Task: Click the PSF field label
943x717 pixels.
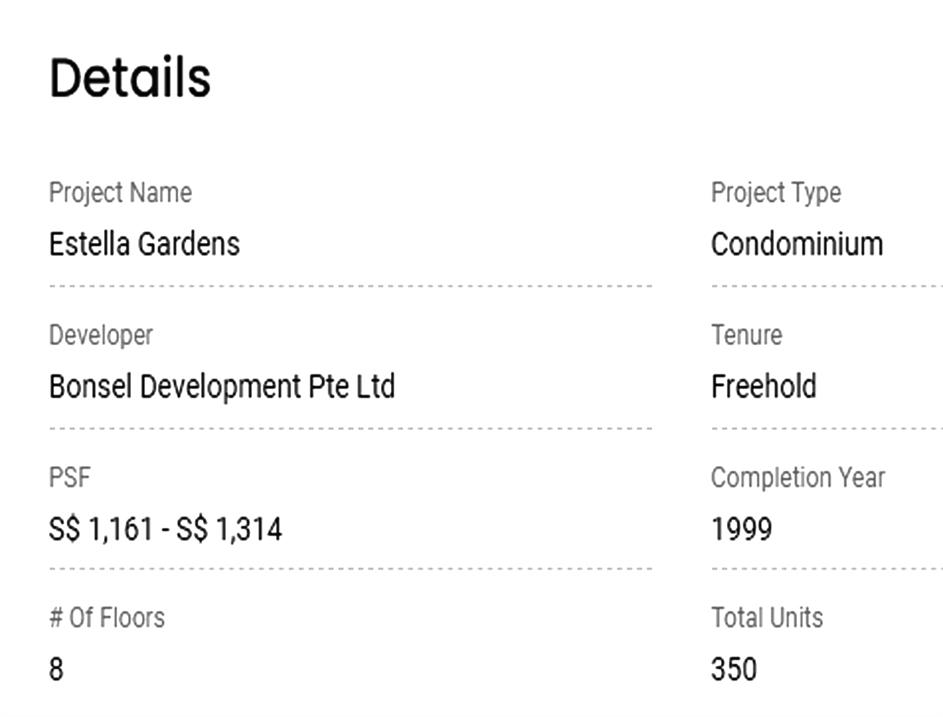Action: [x=70, y=477]
